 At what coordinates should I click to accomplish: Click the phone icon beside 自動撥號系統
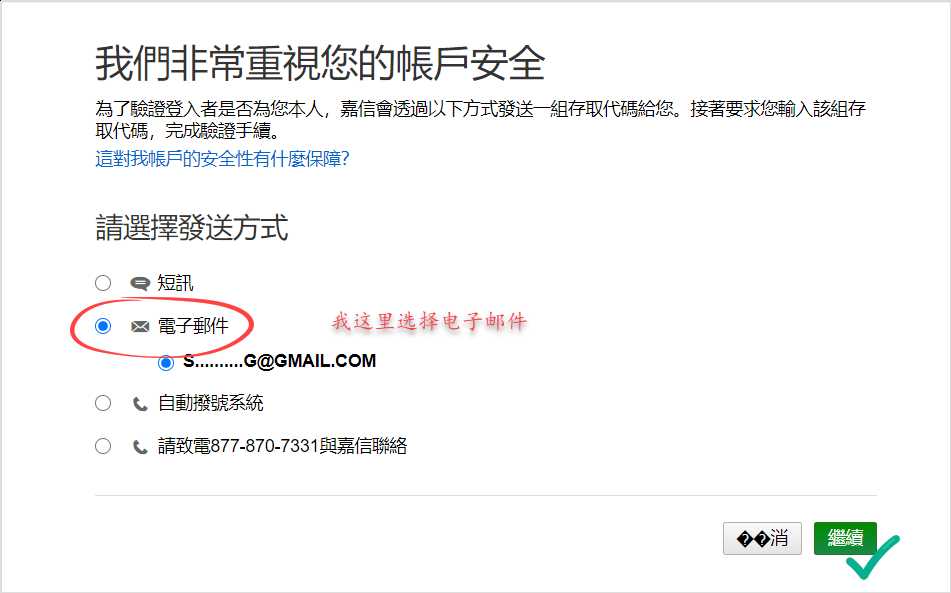click(x=140, y=404)
